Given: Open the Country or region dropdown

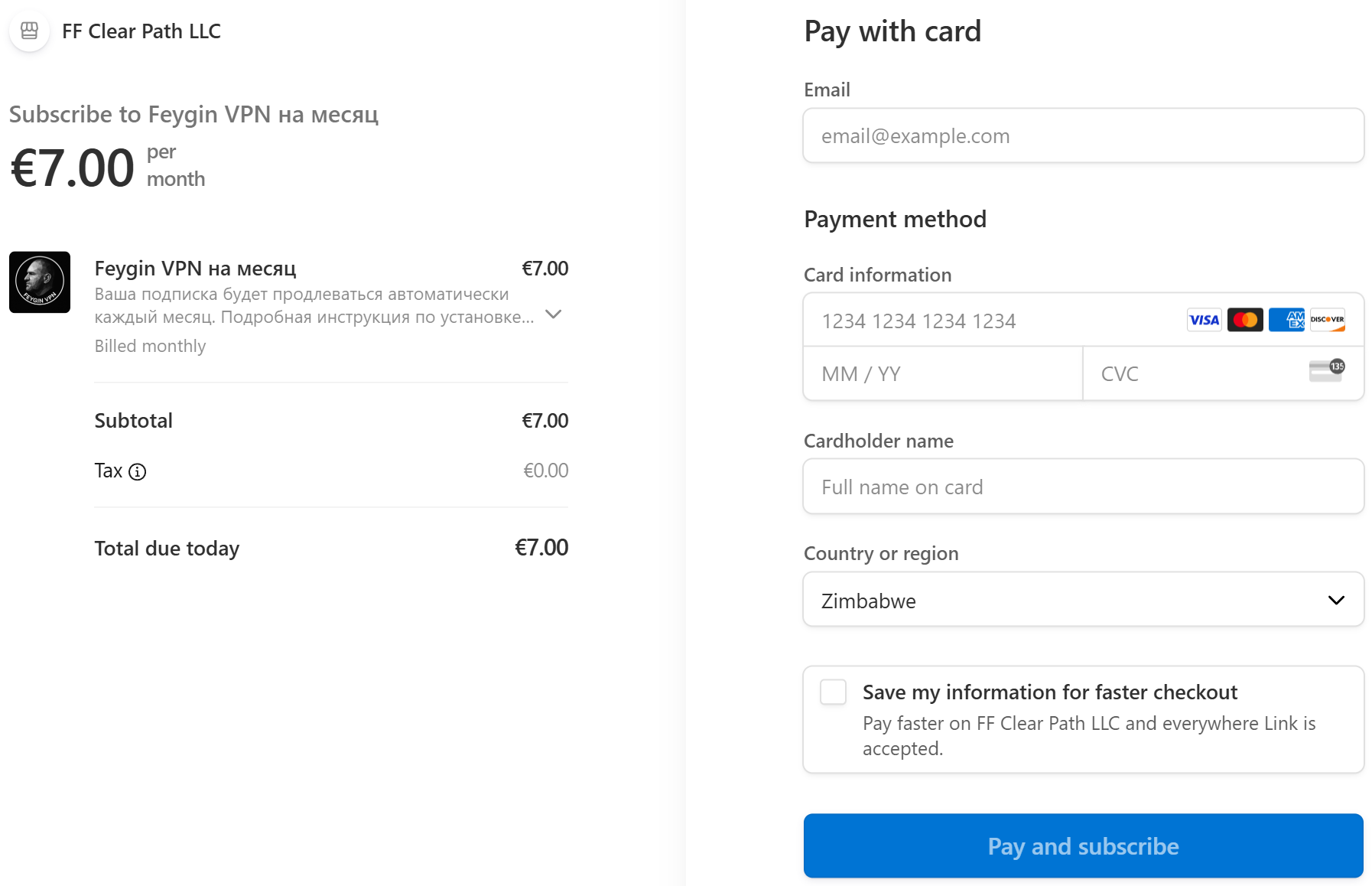Looking at the screenshot, I should click(1071, 600).
